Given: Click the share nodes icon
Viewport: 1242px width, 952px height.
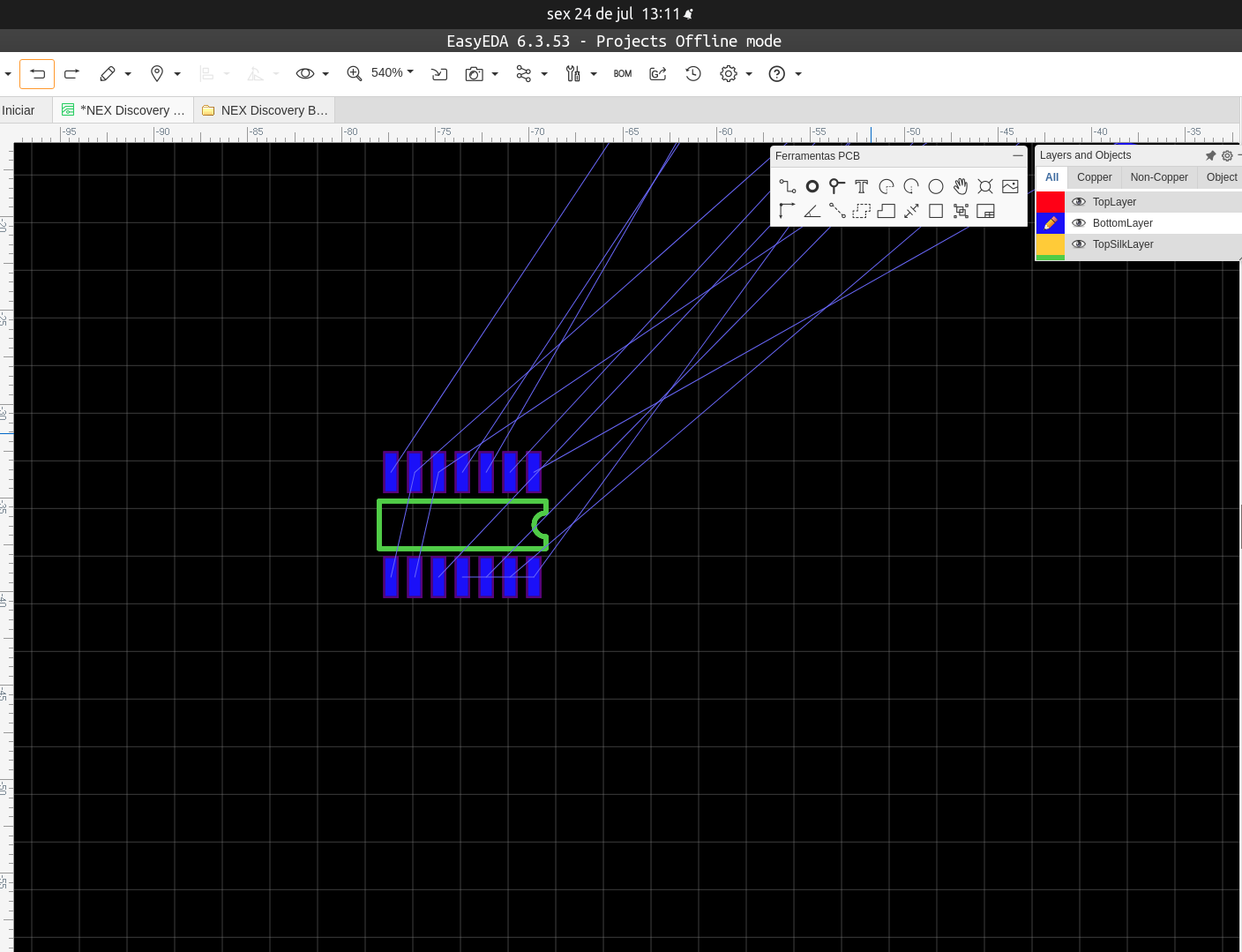Looking at the screenshot, I should click(x=524, y=74).
